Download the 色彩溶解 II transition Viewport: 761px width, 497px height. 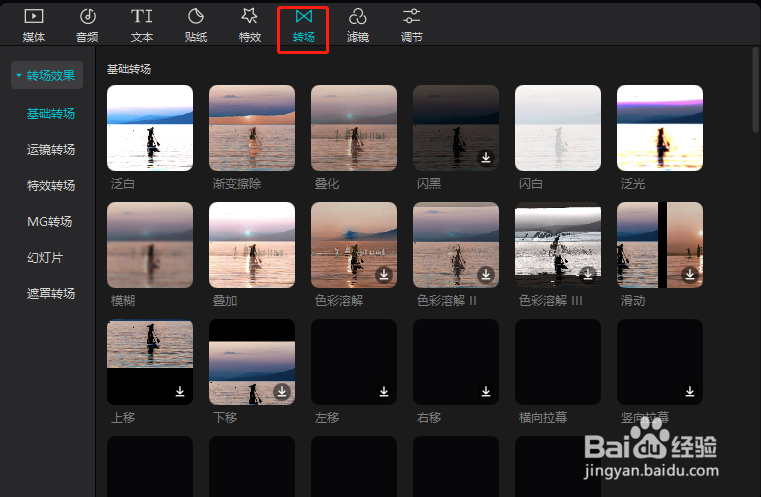coord(486,274)
